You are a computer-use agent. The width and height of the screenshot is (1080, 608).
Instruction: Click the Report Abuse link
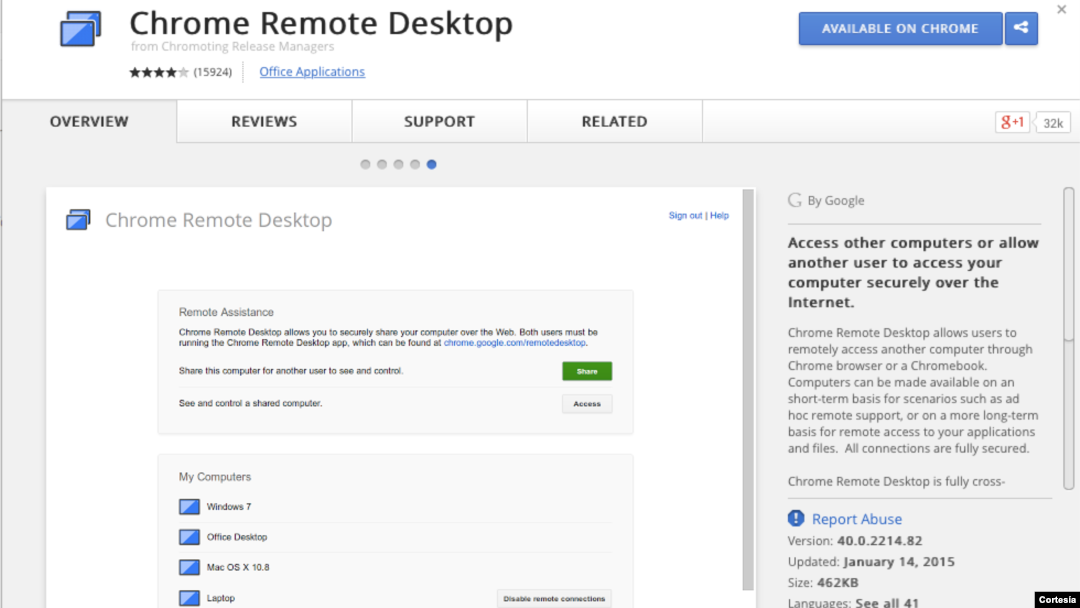(x=856, y=518)
